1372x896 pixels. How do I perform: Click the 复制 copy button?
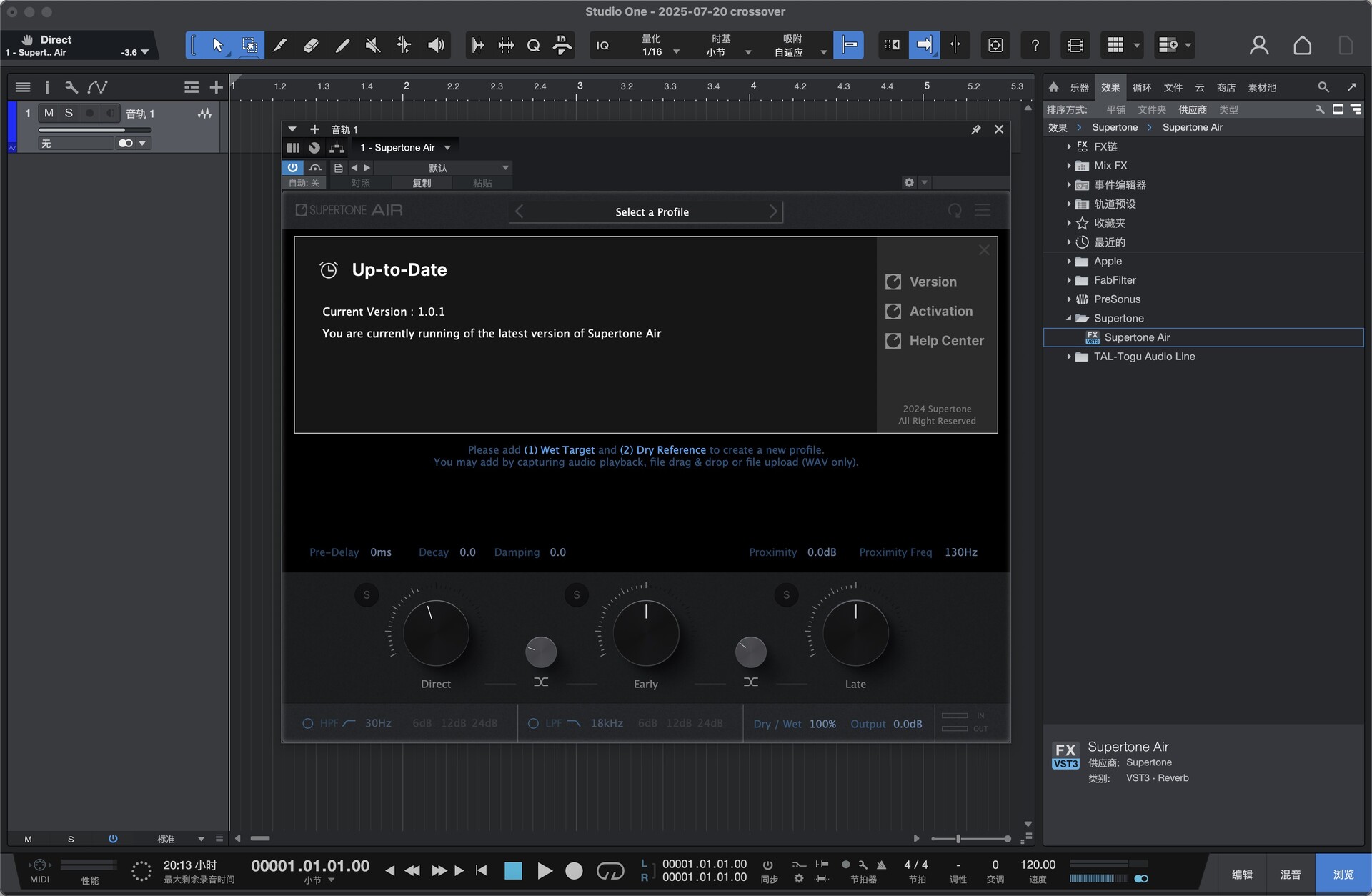click(x=422, y=183)
